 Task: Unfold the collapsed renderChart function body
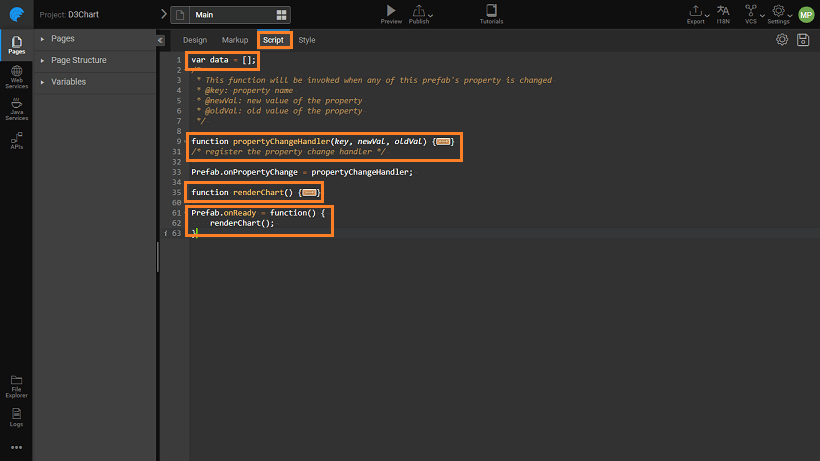point(309,192)
